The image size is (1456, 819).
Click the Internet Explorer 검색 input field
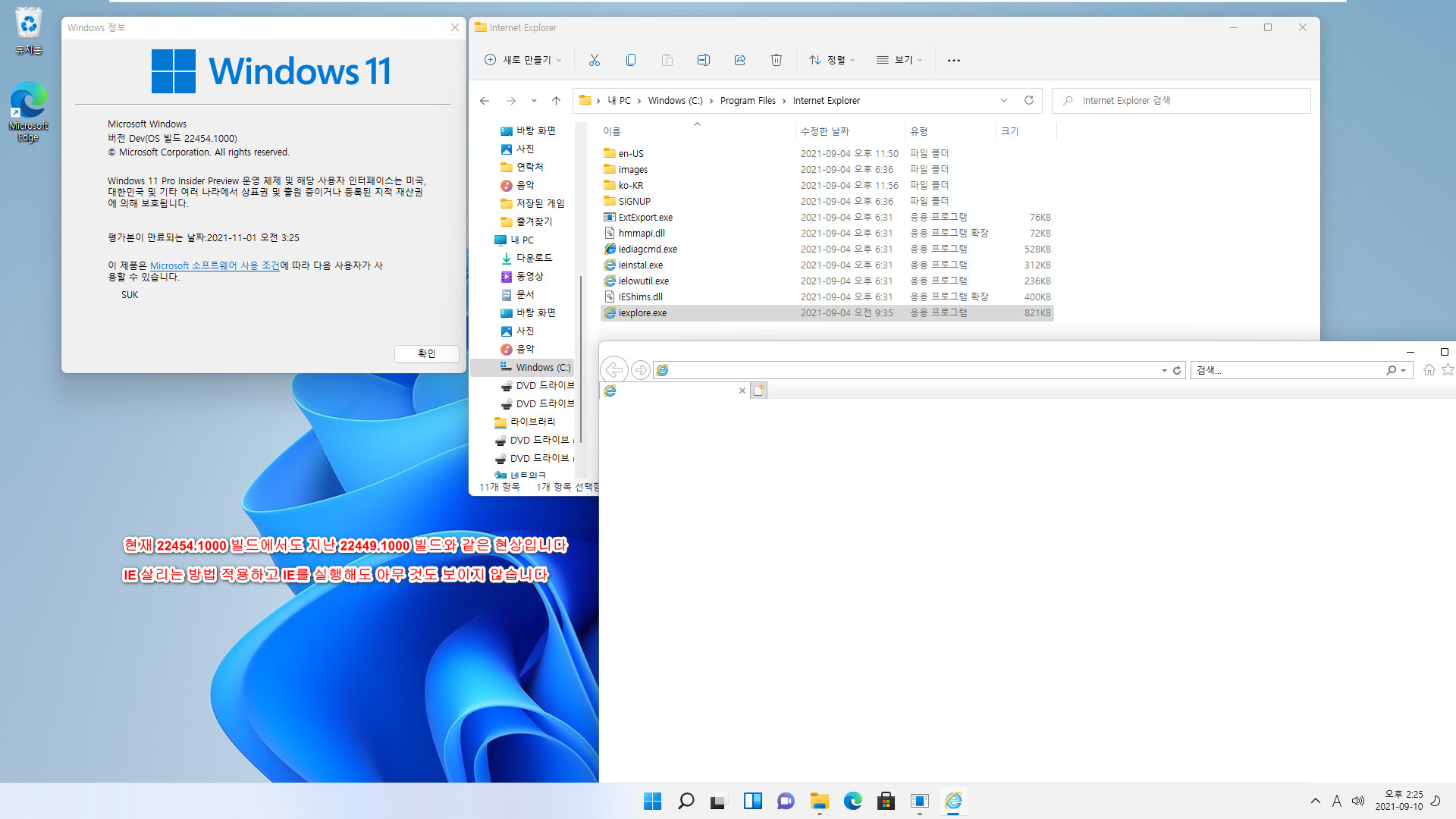click(1181, 100)
